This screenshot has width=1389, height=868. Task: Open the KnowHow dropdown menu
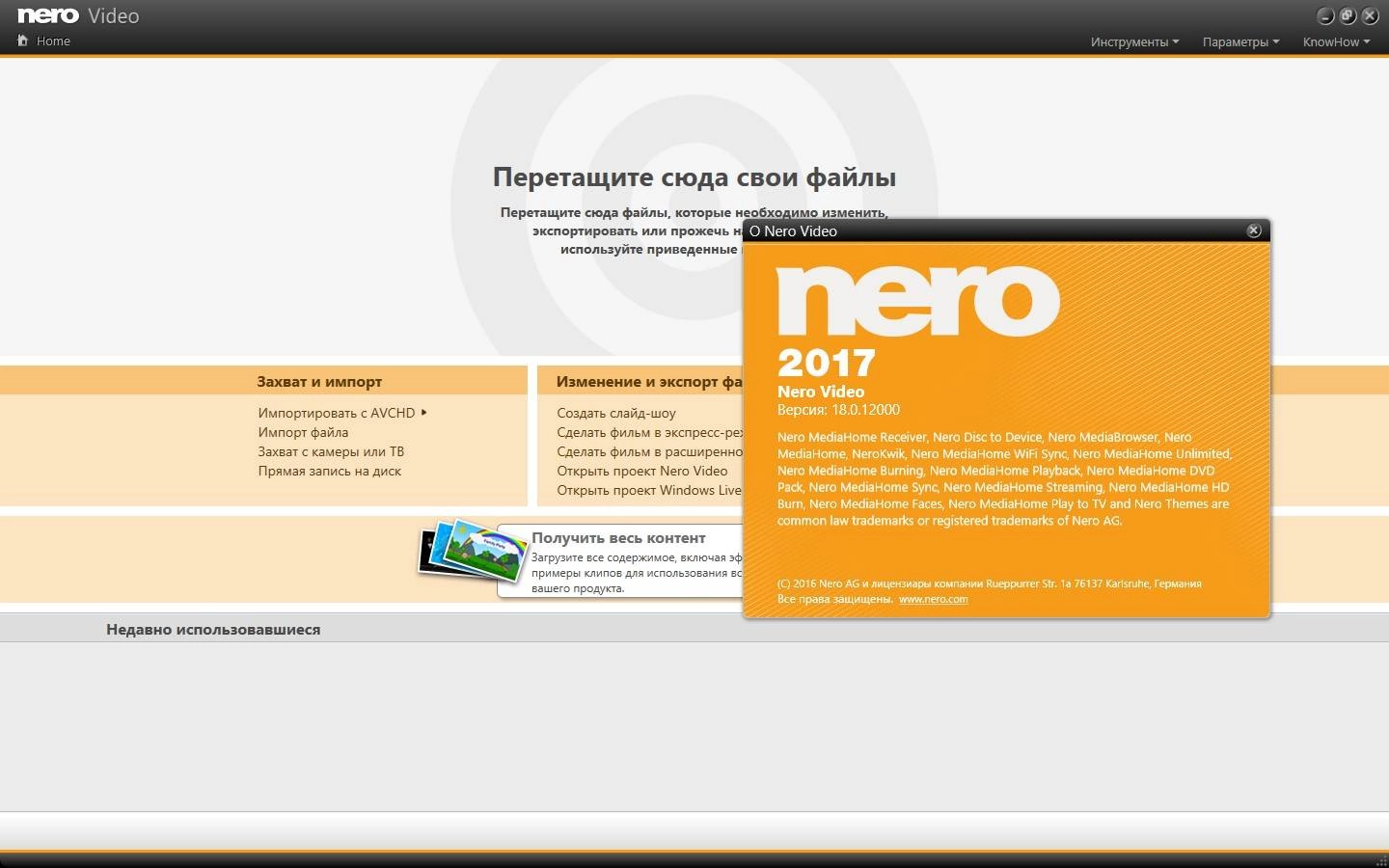point(1336,41)
